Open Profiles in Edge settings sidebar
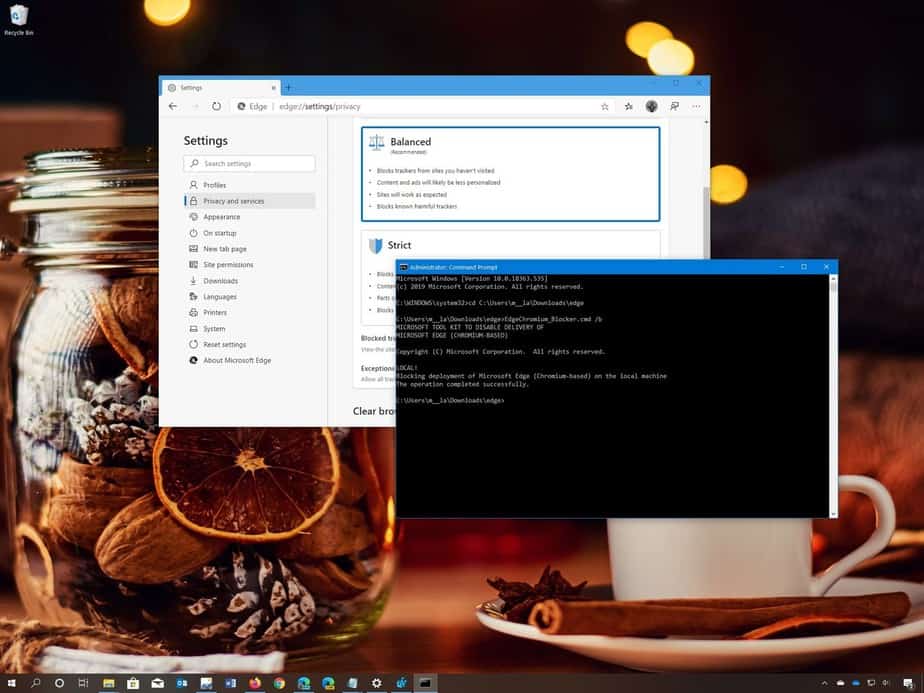Viewport: 924px width, 693px height. (249, 185)
